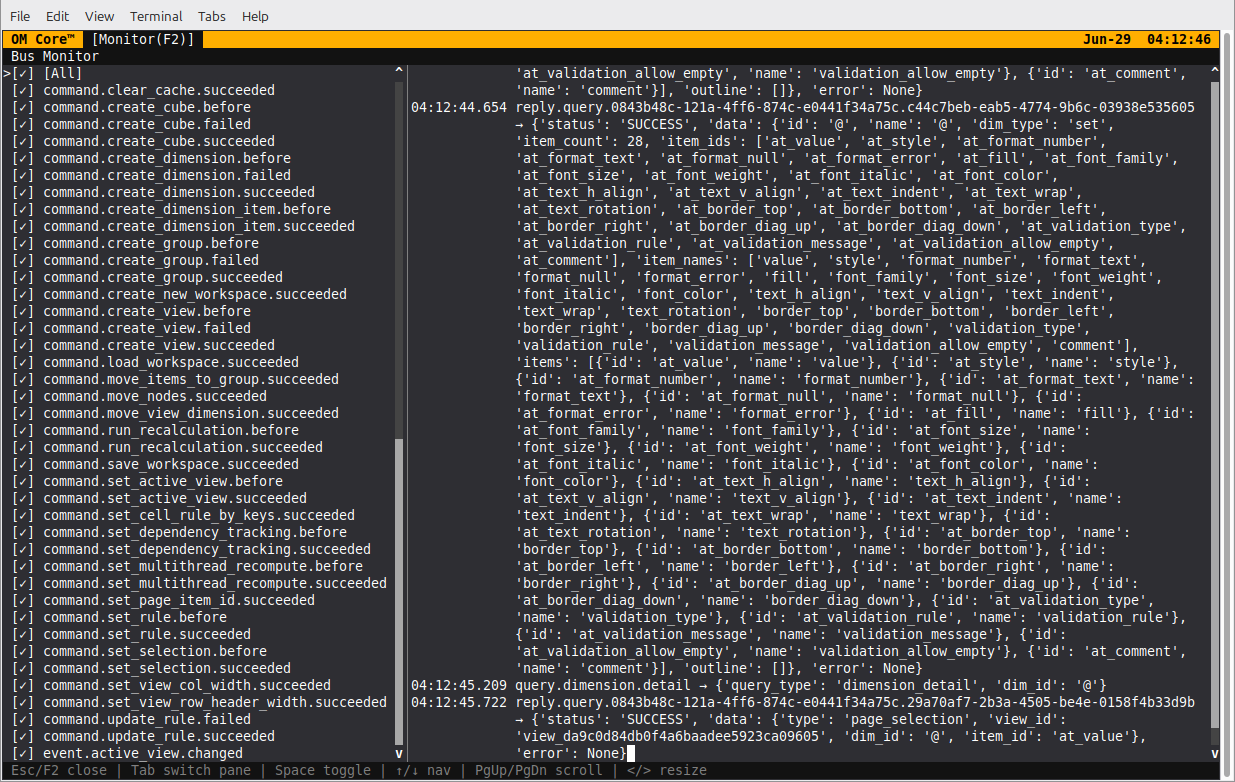
Task: Open the Help menu
Action: (x=256, y=16)
